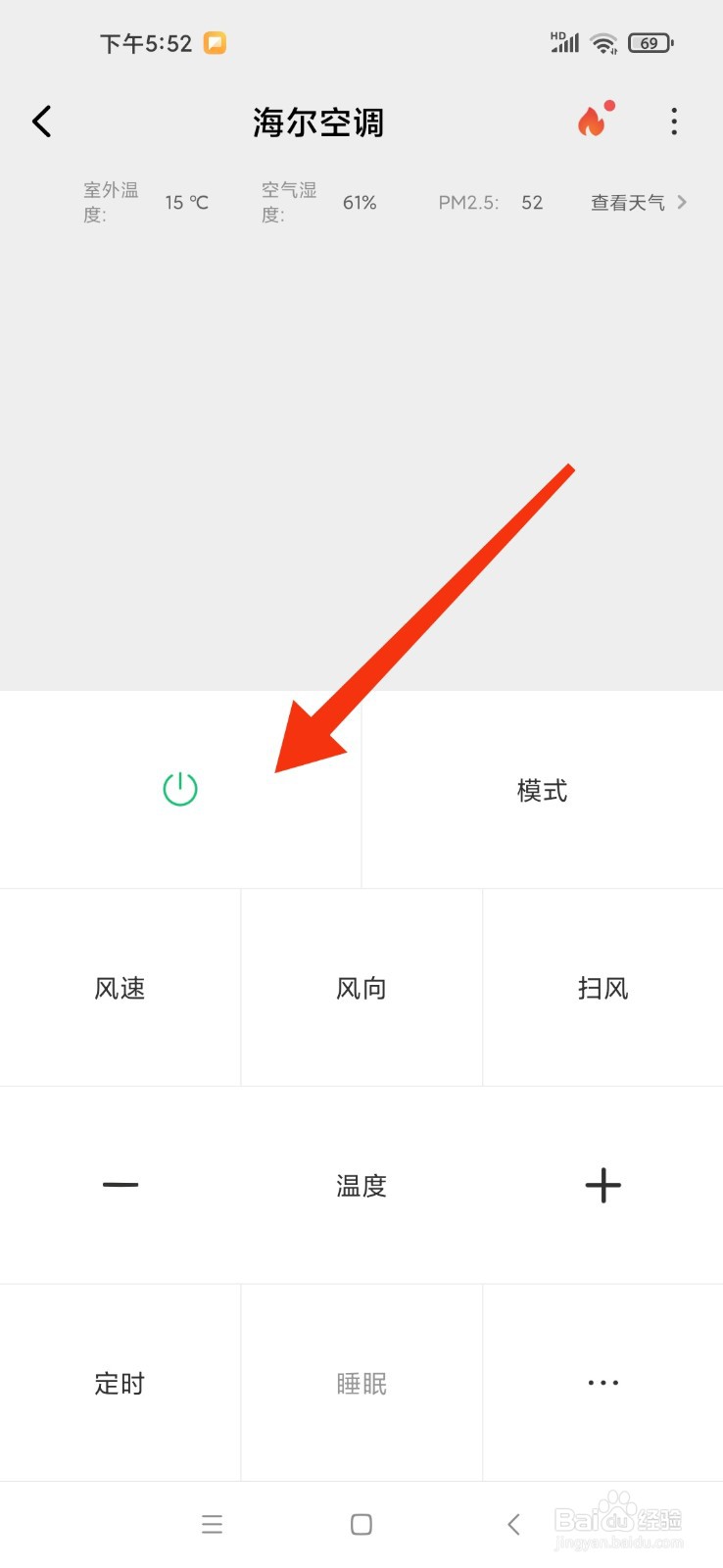The height and width of the screenshot is (1568, 723).
Task: Tap the orange notification icon in status bar
Action: tap(215, 43)
